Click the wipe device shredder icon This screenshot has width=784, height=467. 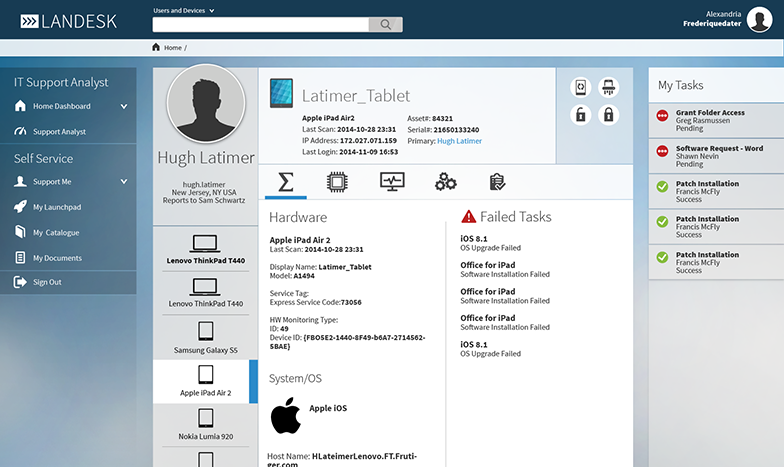(607, 88)
